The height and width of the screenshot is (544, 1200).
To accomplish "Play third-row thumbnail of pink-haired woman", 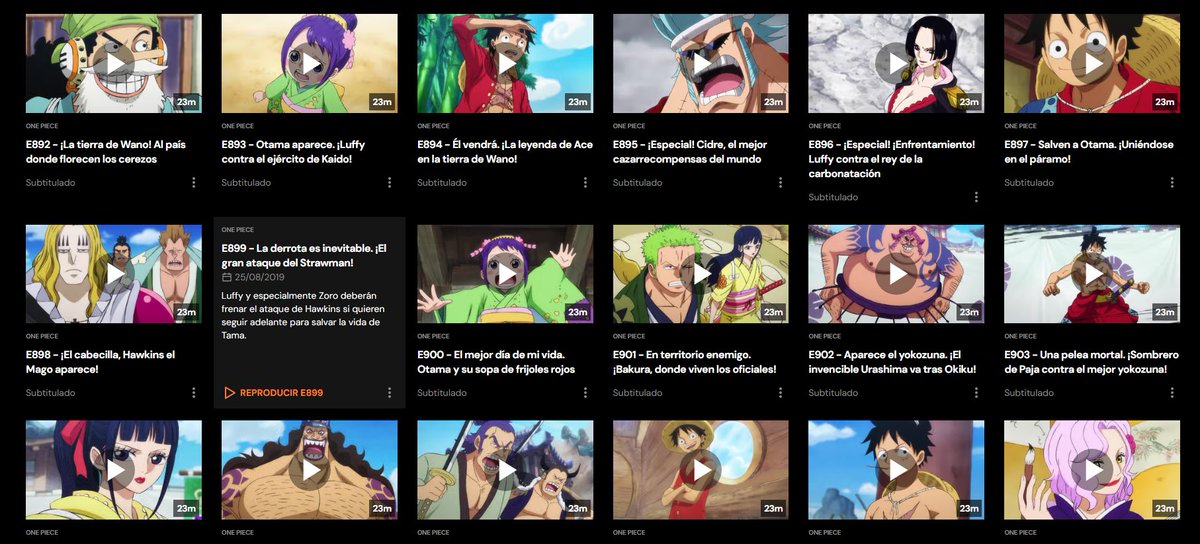I will (1092, 469).
